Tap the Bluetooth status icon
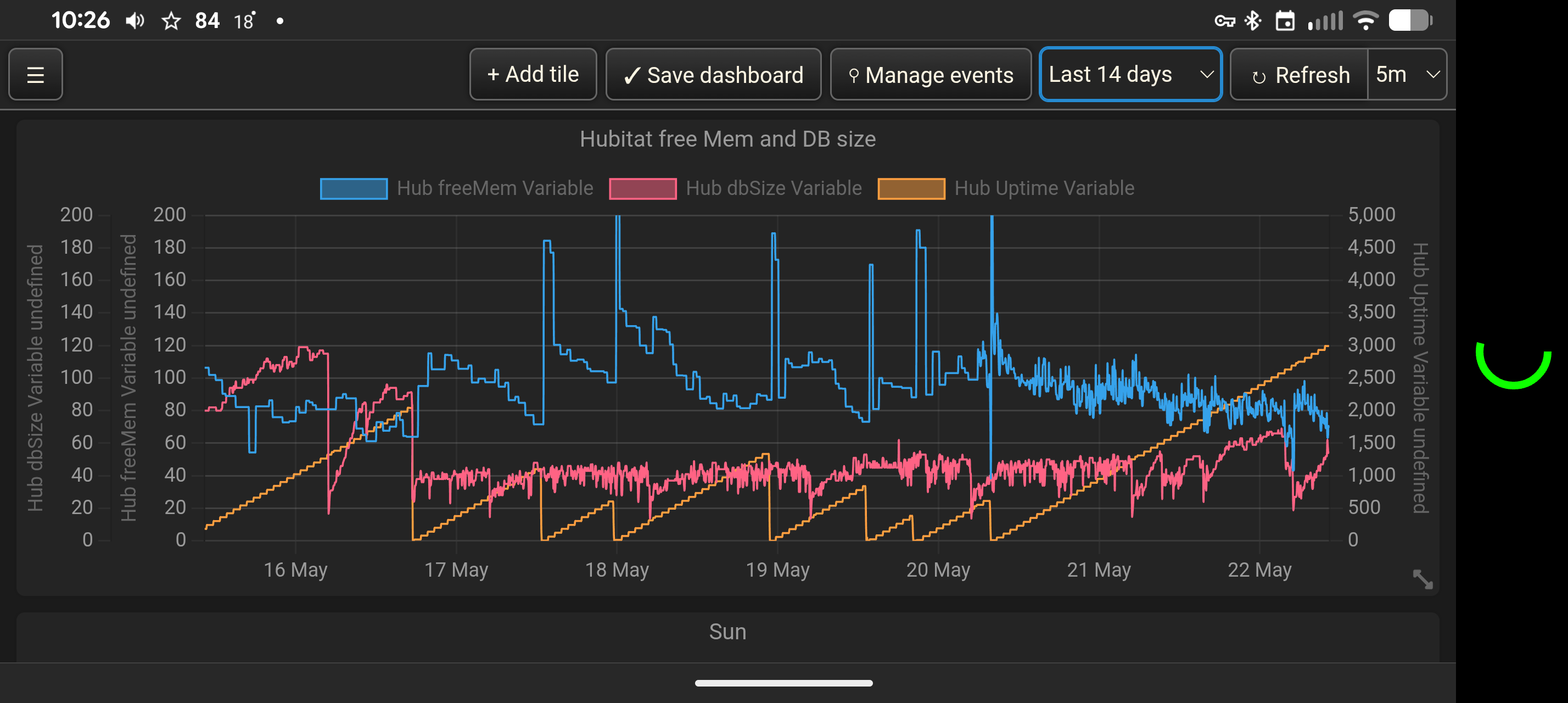Image resolution: width=1568 pixels, height=703 pixels. coord(1252,21)
